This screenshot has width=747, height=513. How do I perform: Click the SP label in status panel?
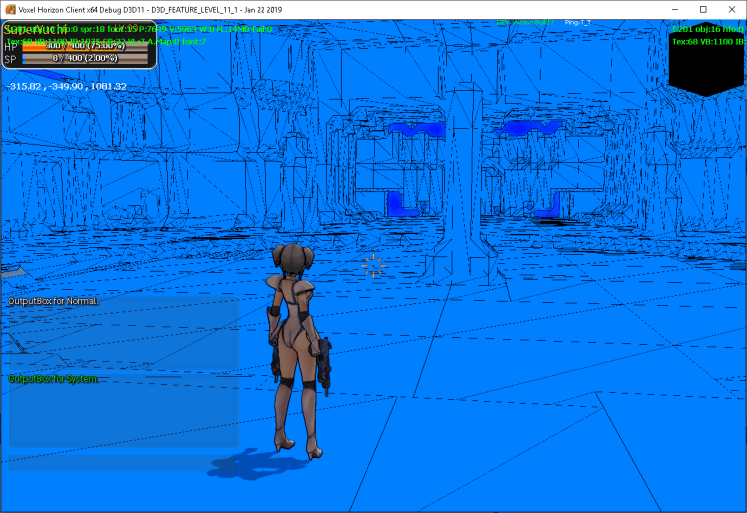[x=11, y=60]
